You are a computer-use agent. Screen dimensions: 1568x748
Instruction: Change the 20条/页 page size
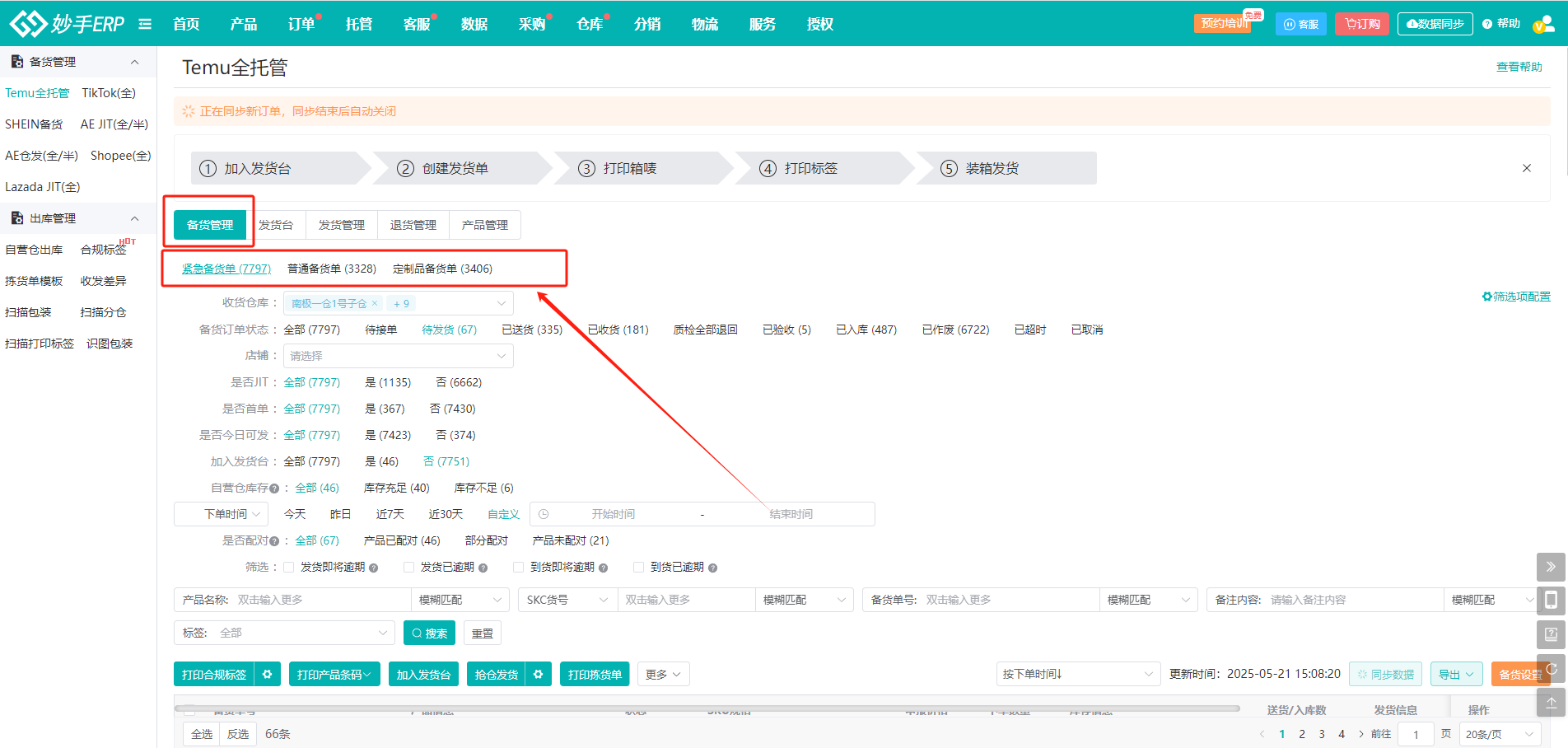click(x=1500, y=734)
